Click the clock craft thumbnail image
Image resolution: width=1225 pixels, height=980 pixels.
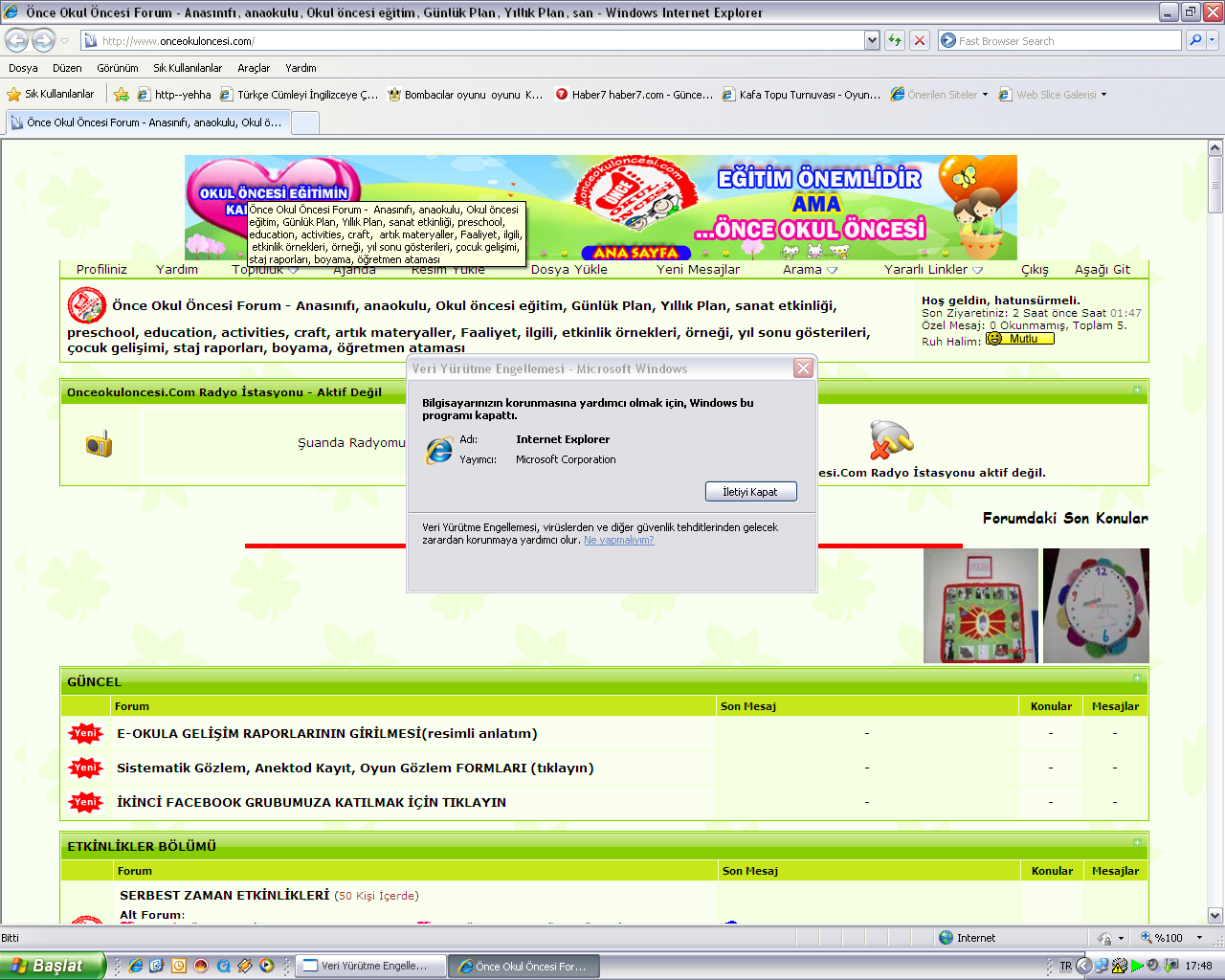[1095, 605]
